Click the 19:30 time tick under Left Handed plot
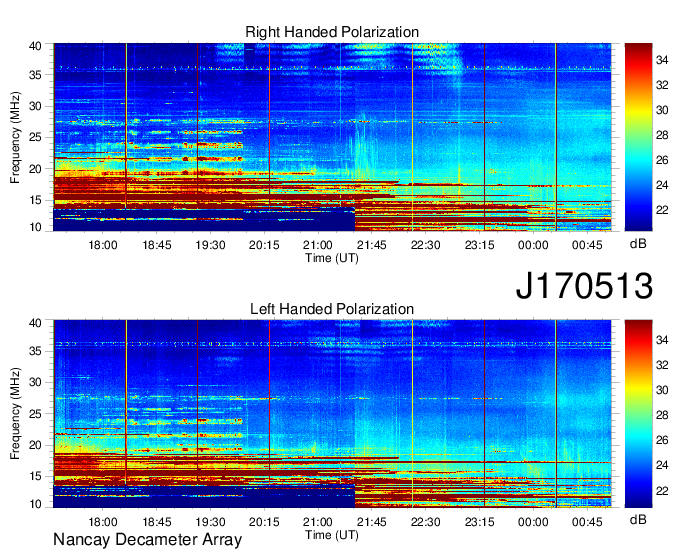 tap(210, 522)
